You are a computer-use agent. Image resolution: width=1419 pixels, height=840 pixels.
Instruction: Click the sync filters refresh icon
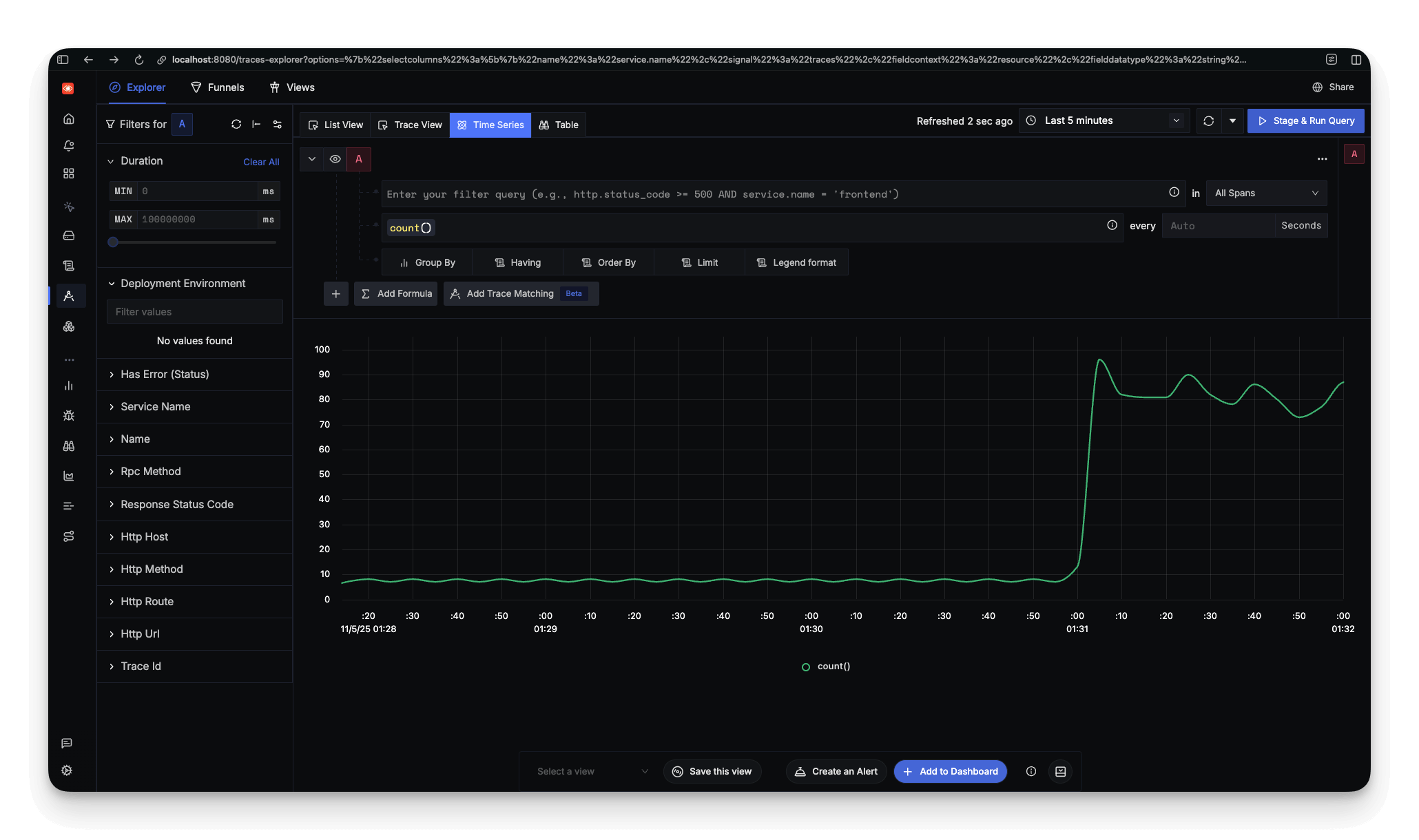pos(236,124)
